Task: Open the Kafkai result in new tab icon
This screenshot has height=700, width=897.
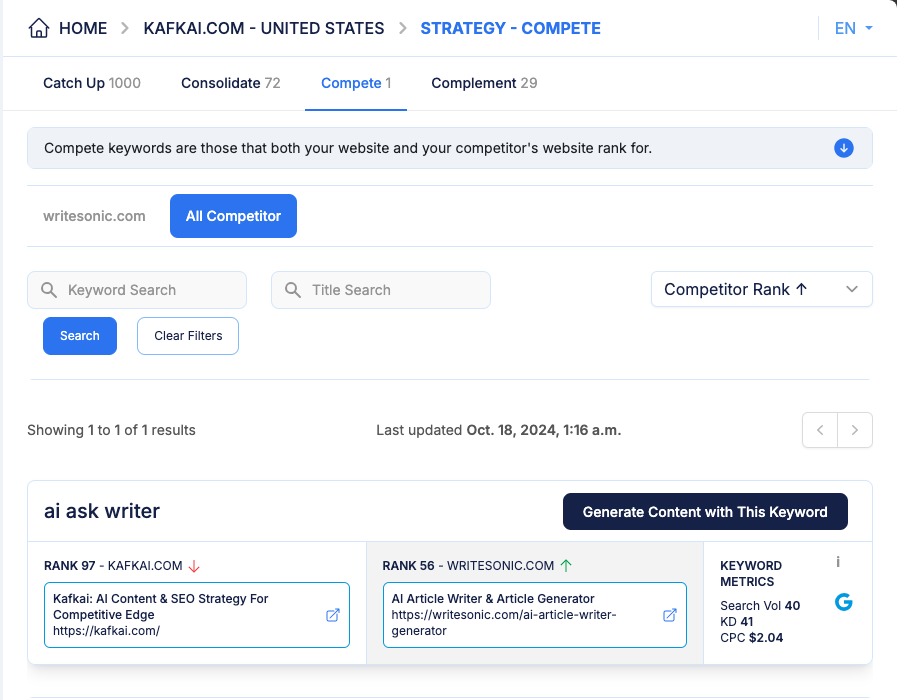Action: click(333, 615)
